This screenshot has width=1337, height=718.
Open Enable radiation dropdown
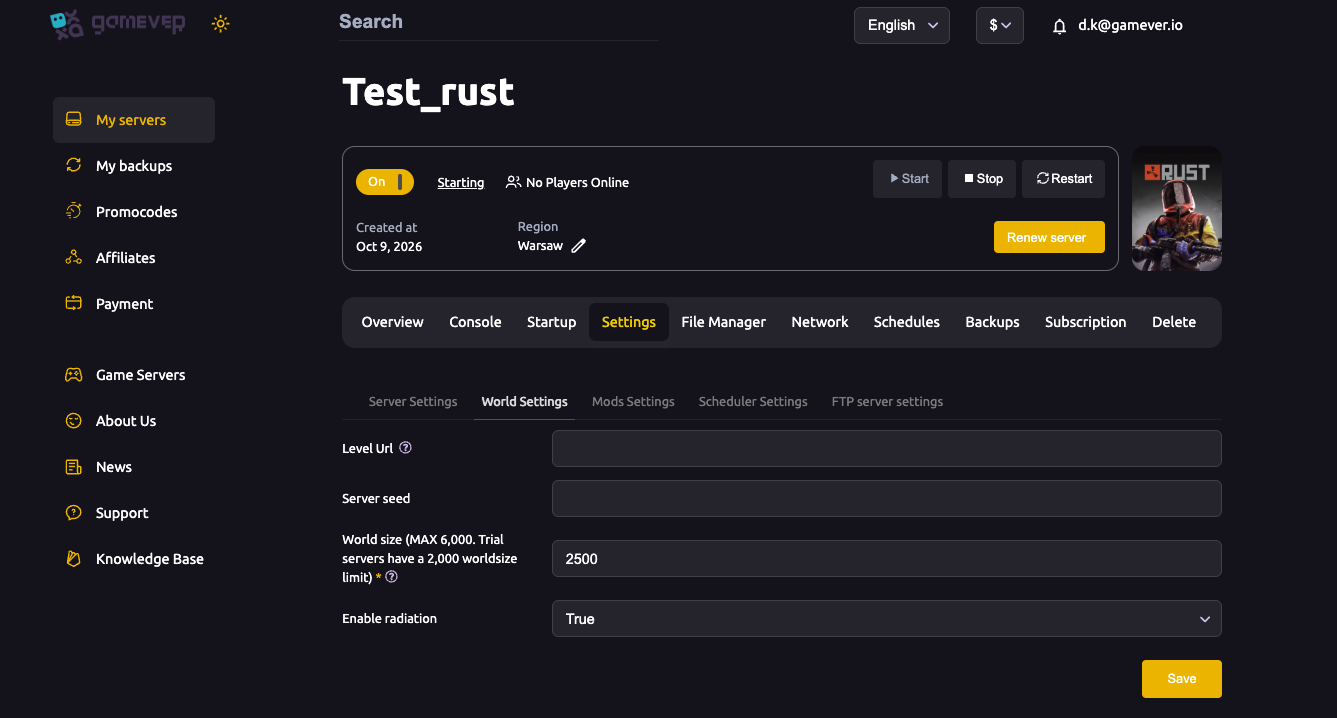pyautogui.click(x=887, y=619)
